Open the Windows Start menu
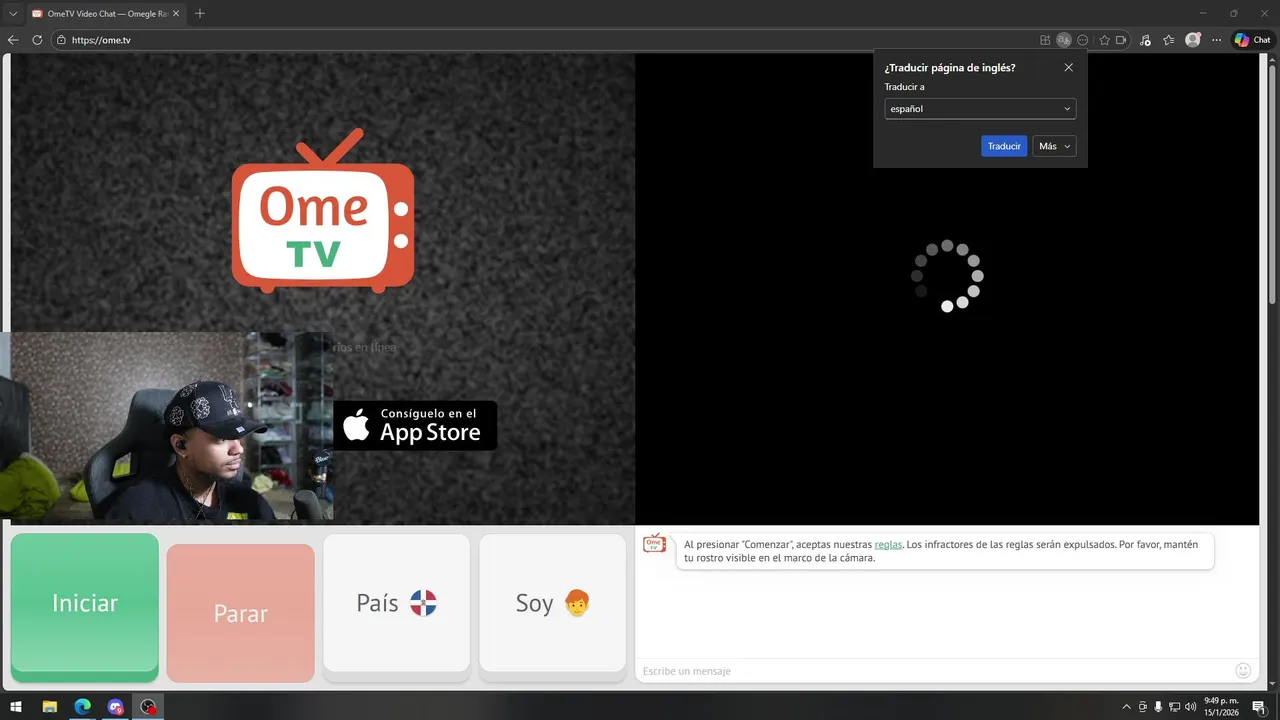This screenshot has height=720, width=1280. point(16,707)
